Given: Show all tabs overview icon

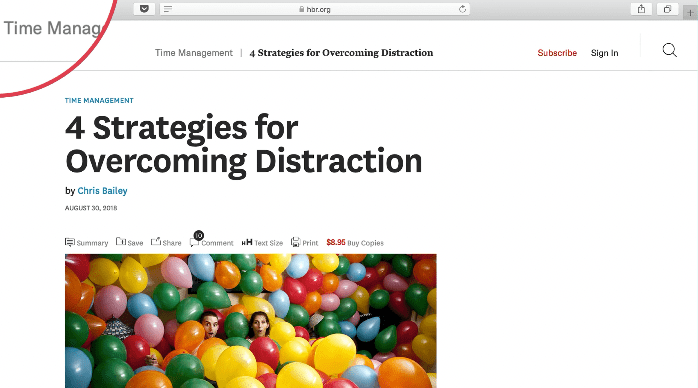Looking at the screenshot, I should pos(667,9).
